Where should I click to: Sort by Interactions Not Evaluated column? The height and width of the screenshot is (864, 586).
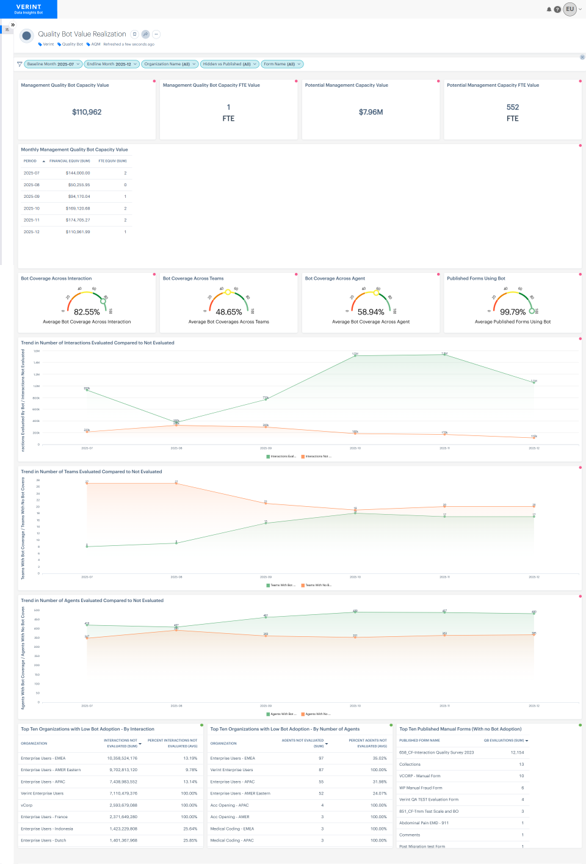121,743
